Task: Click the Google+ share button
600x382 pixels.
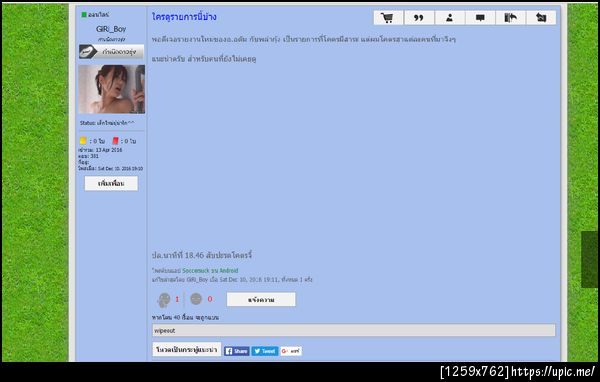Action: tap(291, 351)
